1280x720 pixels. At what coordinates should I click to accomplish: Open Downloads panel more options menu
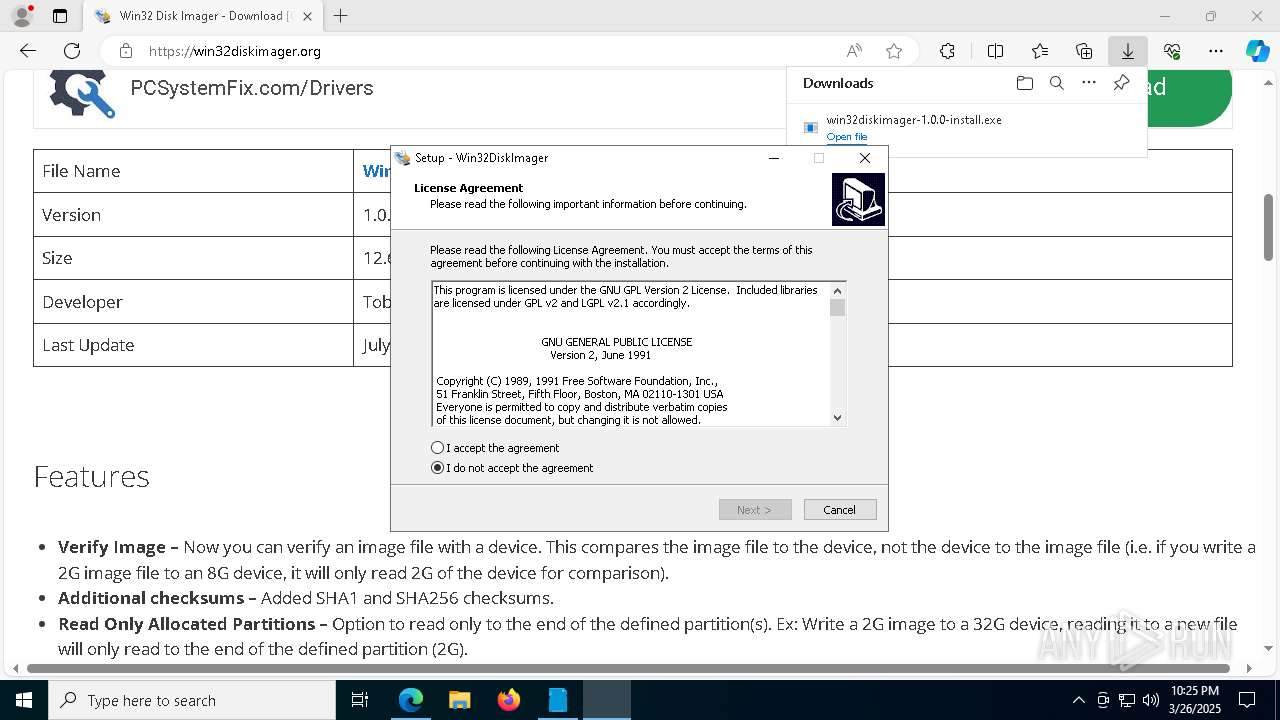point(1089,83)
